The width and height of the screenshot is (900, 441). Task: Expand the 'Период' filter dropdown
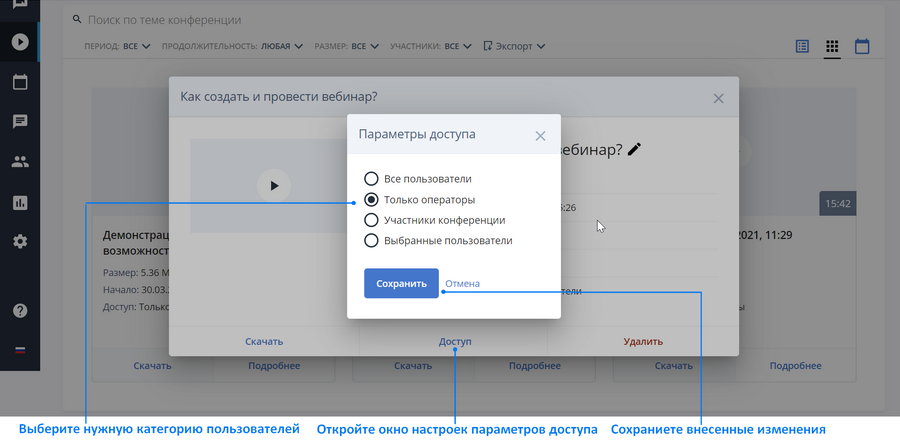pos(117,46)
